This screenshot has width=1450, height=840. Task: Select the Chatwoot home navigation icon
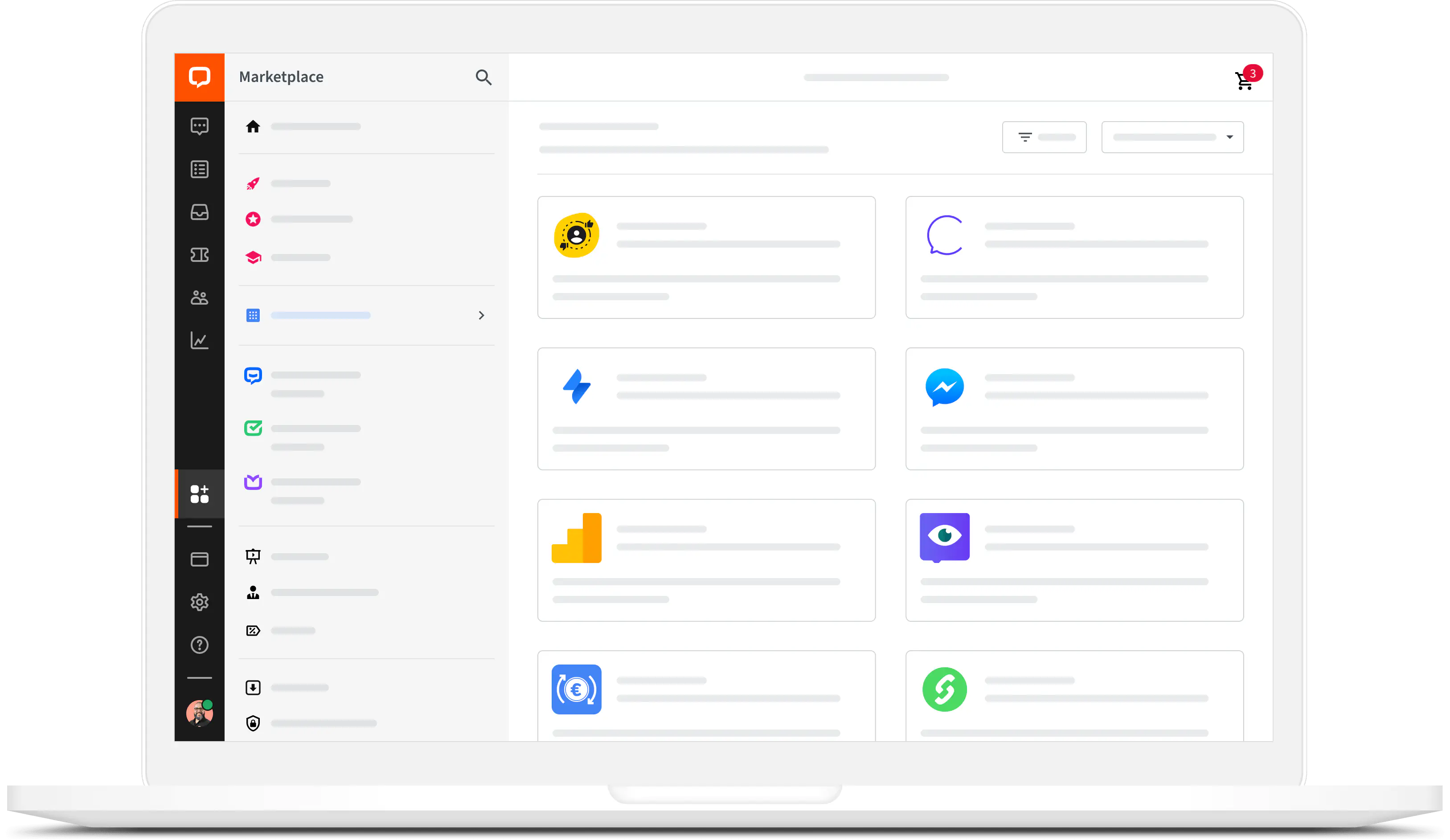[199, 77]
